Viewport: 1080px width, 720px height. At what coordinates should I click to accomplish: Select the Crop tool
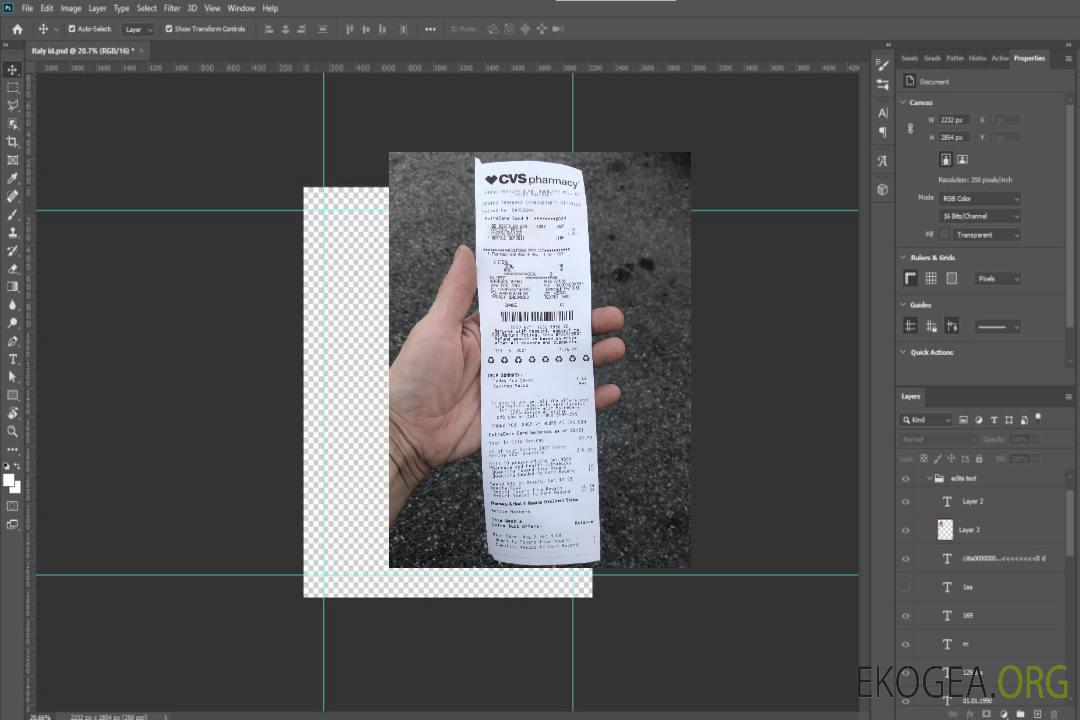pyautogui.click(x=12, y=142)
